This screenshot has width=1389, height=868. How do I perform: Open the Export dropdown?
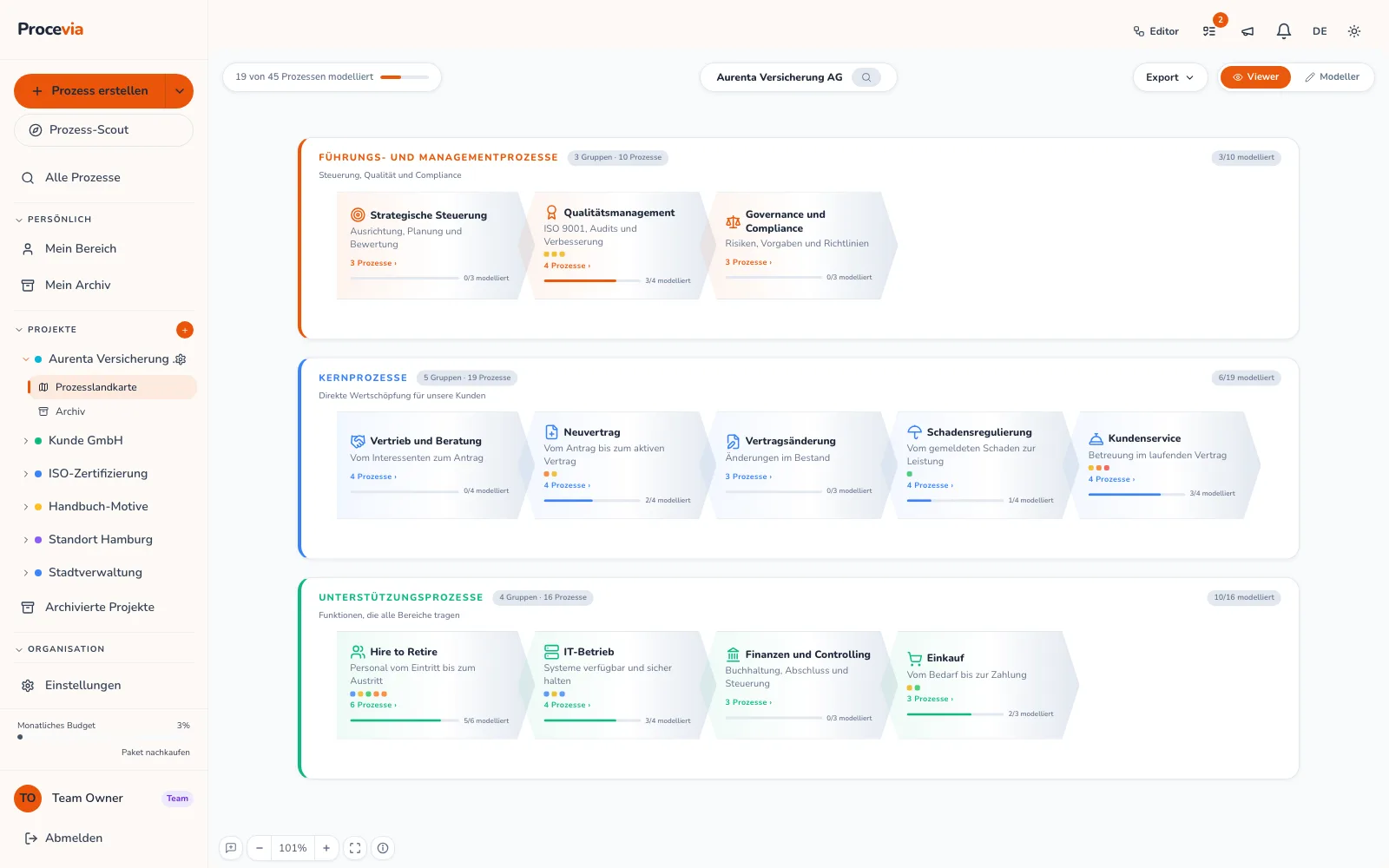coord(1169,77)
